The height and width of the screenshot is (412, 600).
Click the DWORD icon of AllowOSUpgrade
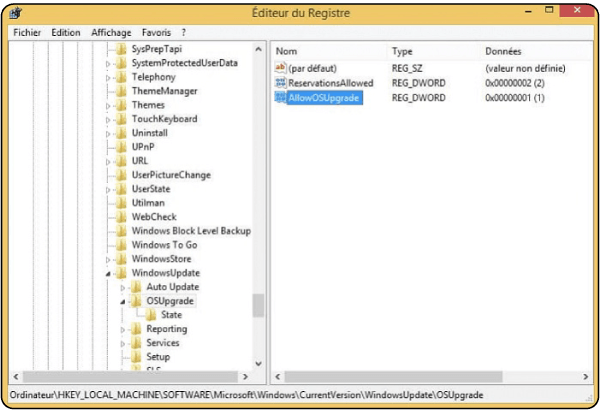(x=280, y=98)
